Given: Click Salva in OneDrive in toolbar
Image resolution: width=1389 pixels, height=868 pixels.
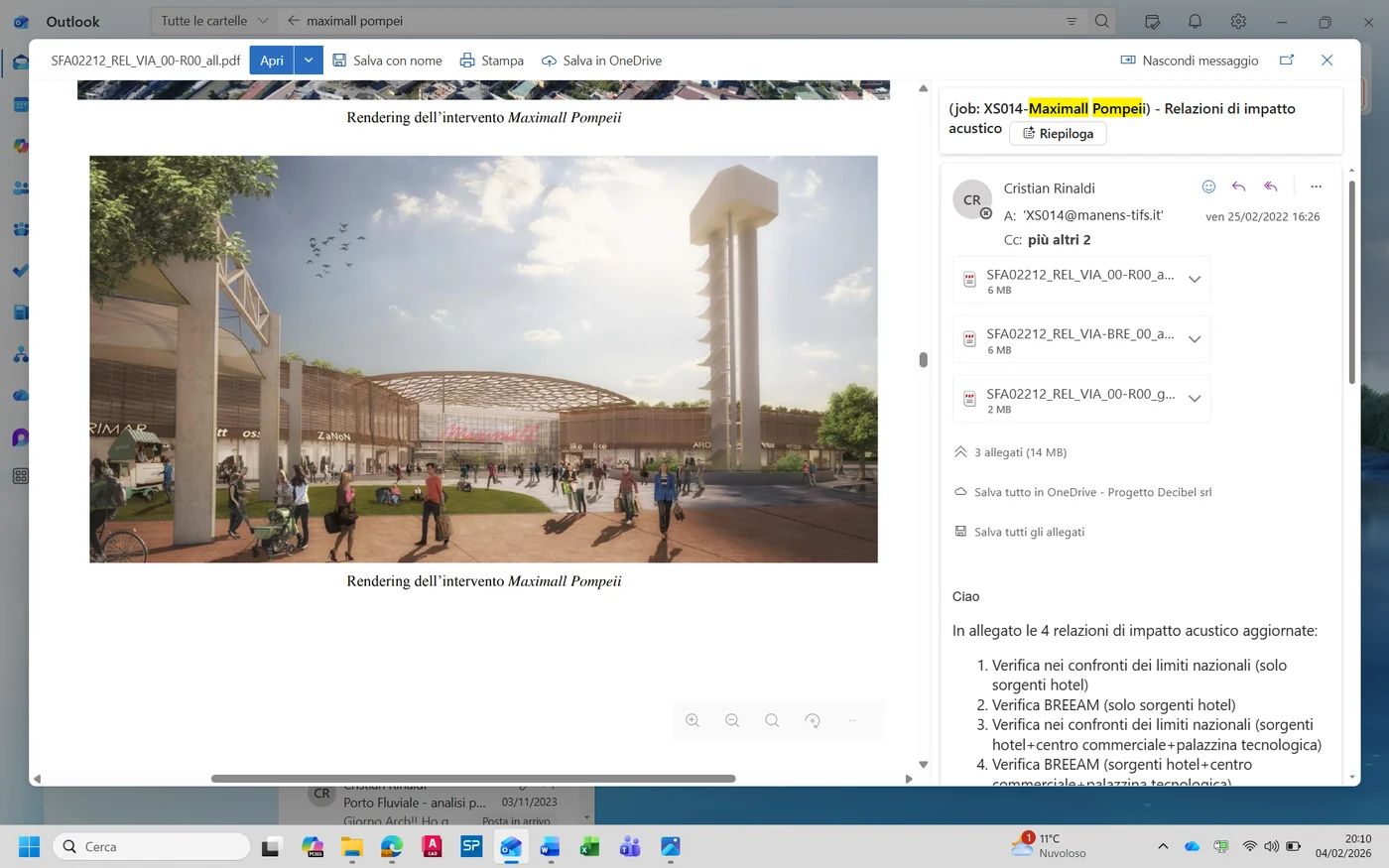Looking at the screenshot, I should (601, 61).
